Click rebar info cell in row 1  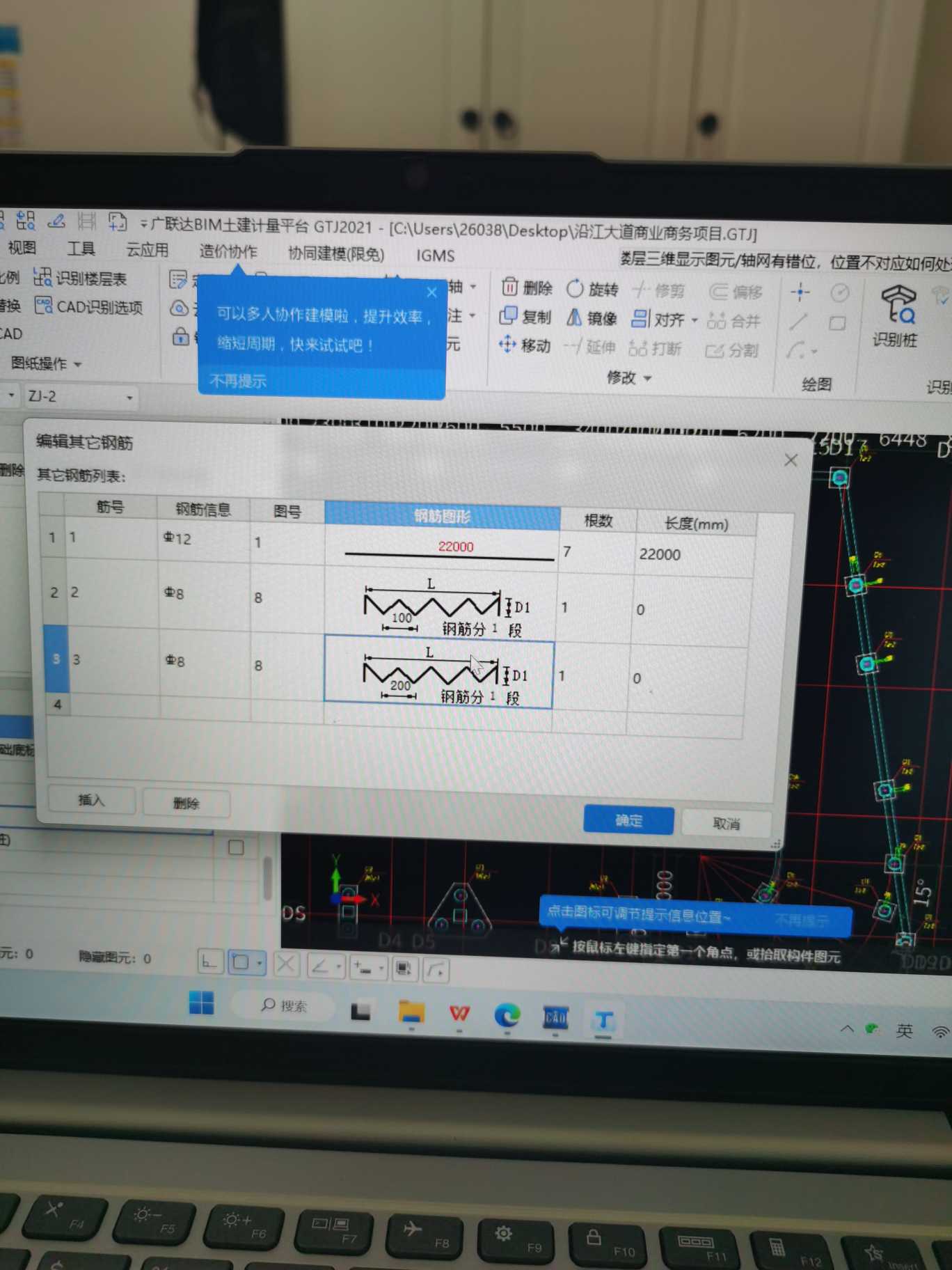pyautogui.click(x=203, y=539)
